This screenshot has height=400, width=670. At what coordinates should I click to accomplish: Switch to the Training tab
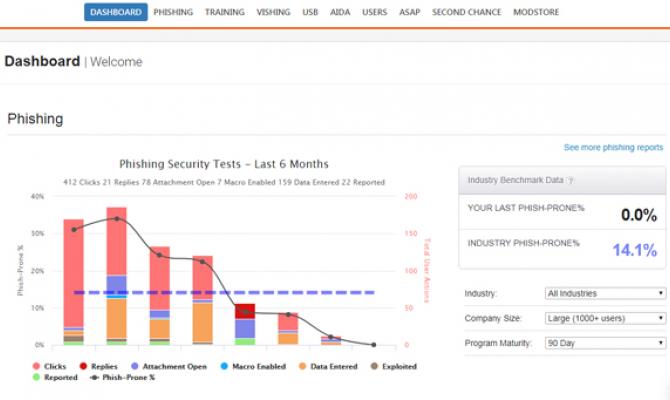click(224, 12)
